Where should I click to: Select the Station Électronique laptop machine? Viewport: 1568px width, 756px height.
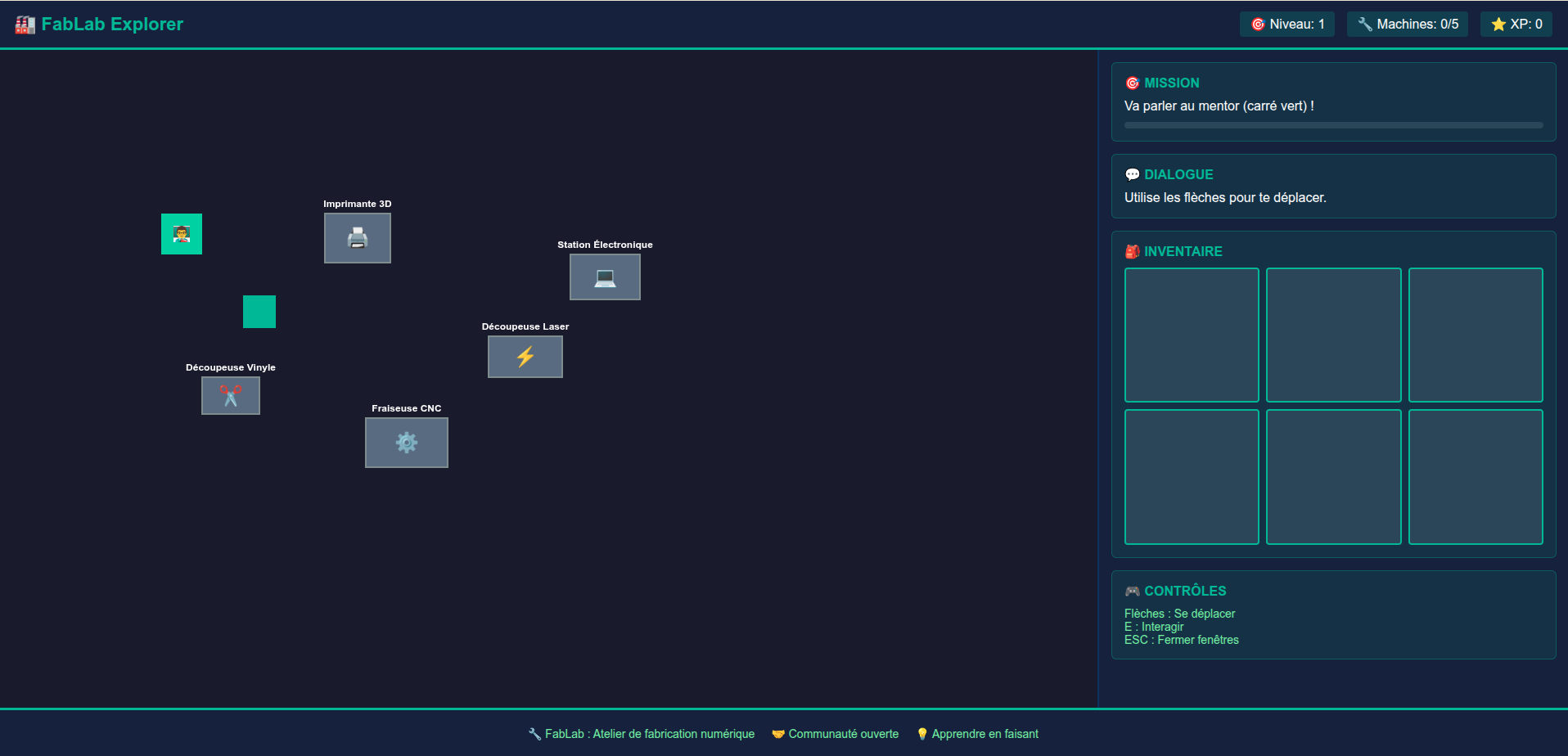[605, 277]
